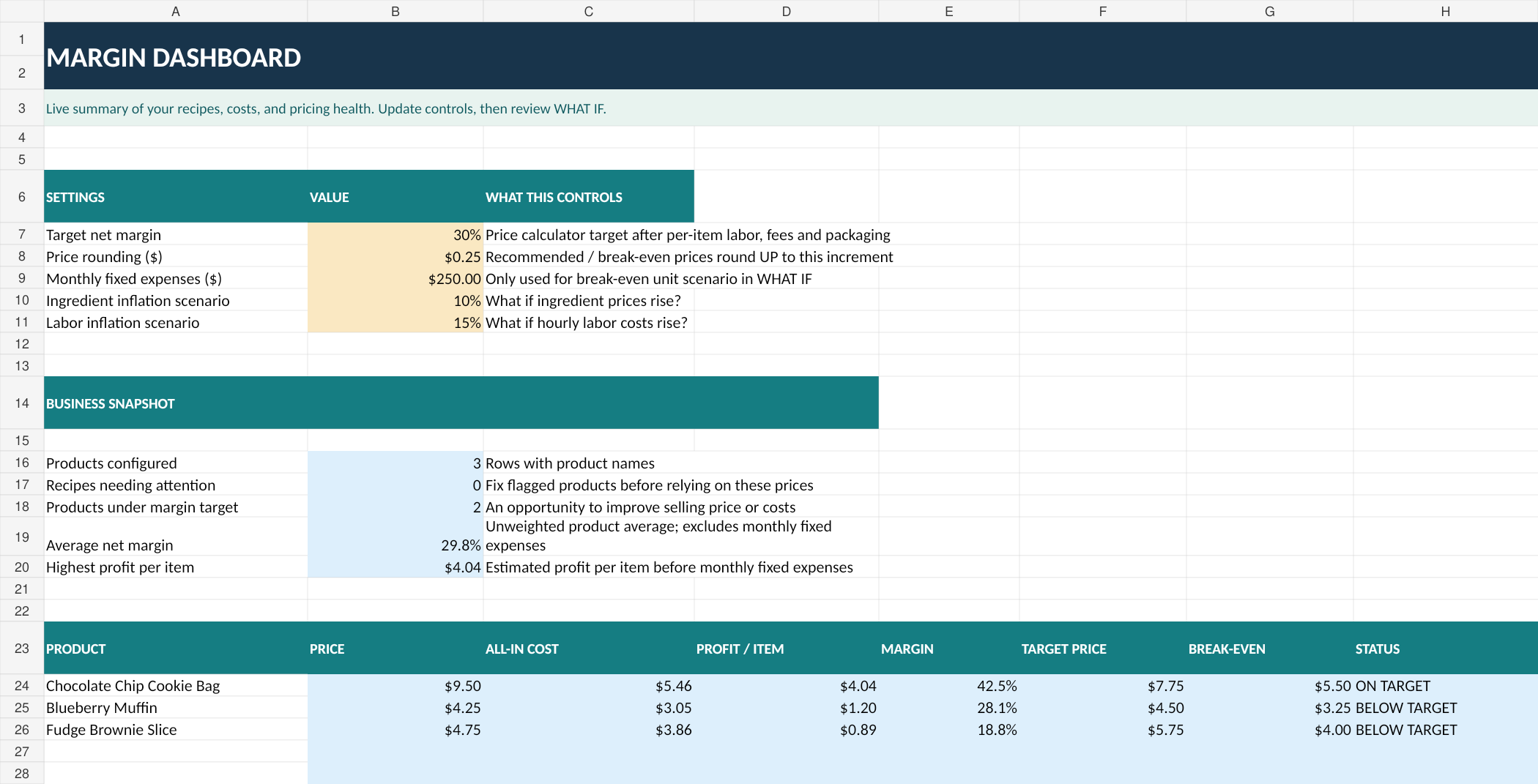
Task: Click the Labor inflation 15% value cell
Action: point(395,322)
